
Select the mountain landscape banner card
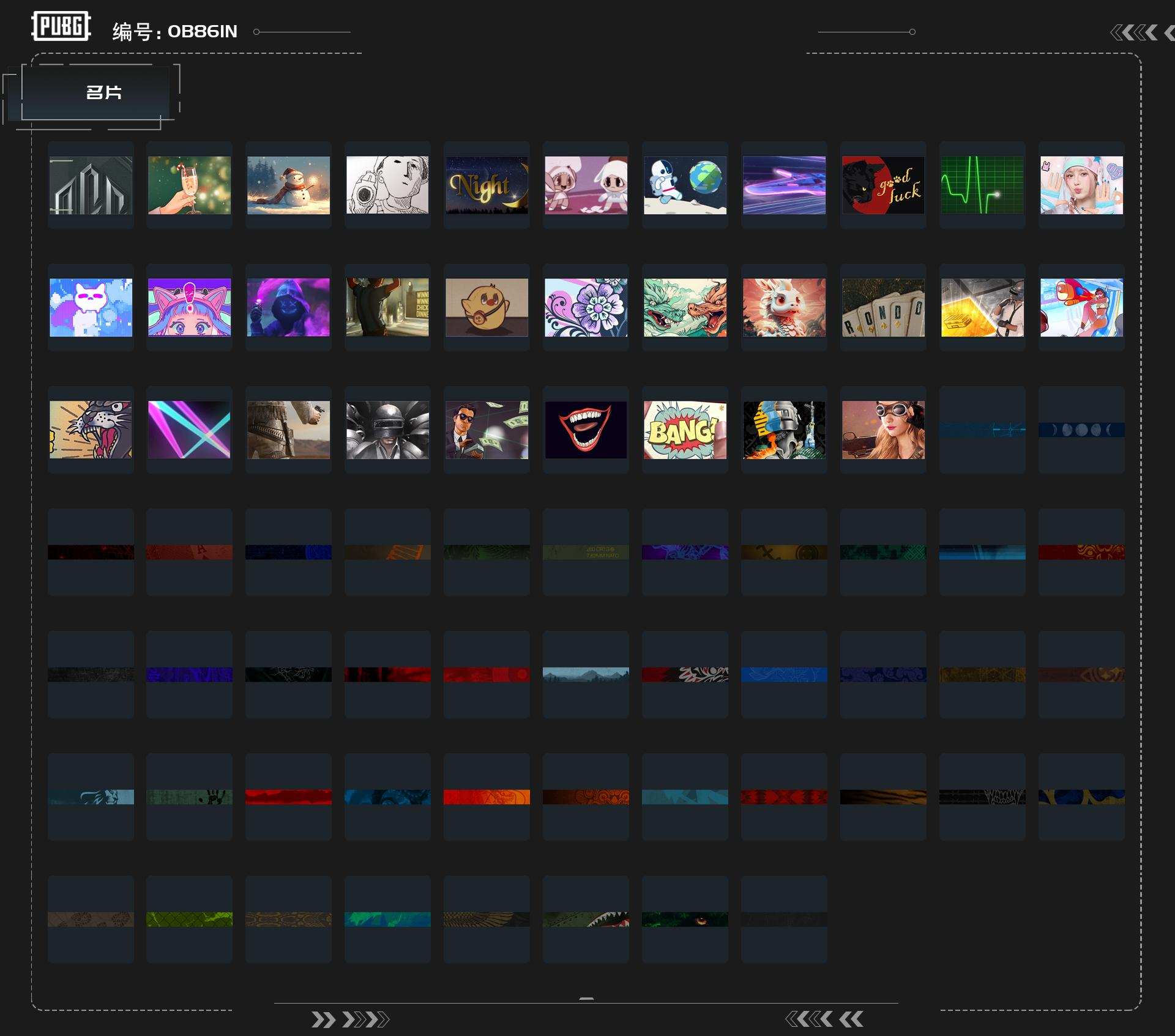(x=586, y=674)
